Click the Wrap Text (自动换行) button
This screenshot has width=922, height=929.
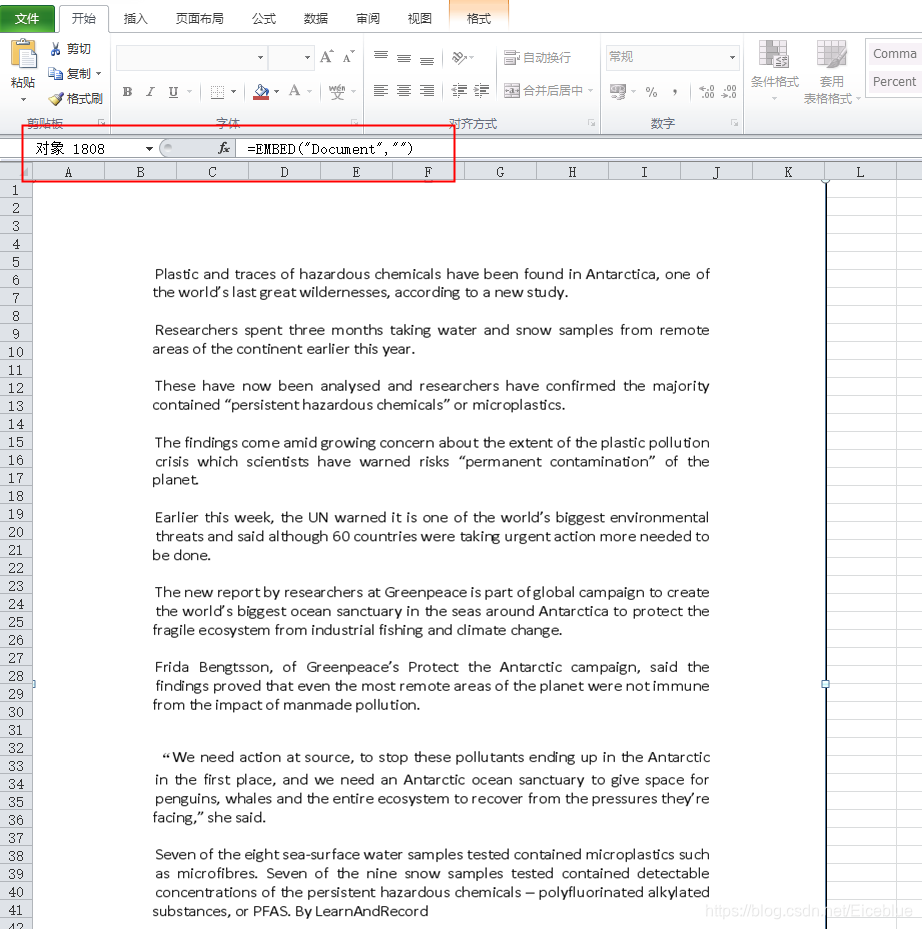537,57
